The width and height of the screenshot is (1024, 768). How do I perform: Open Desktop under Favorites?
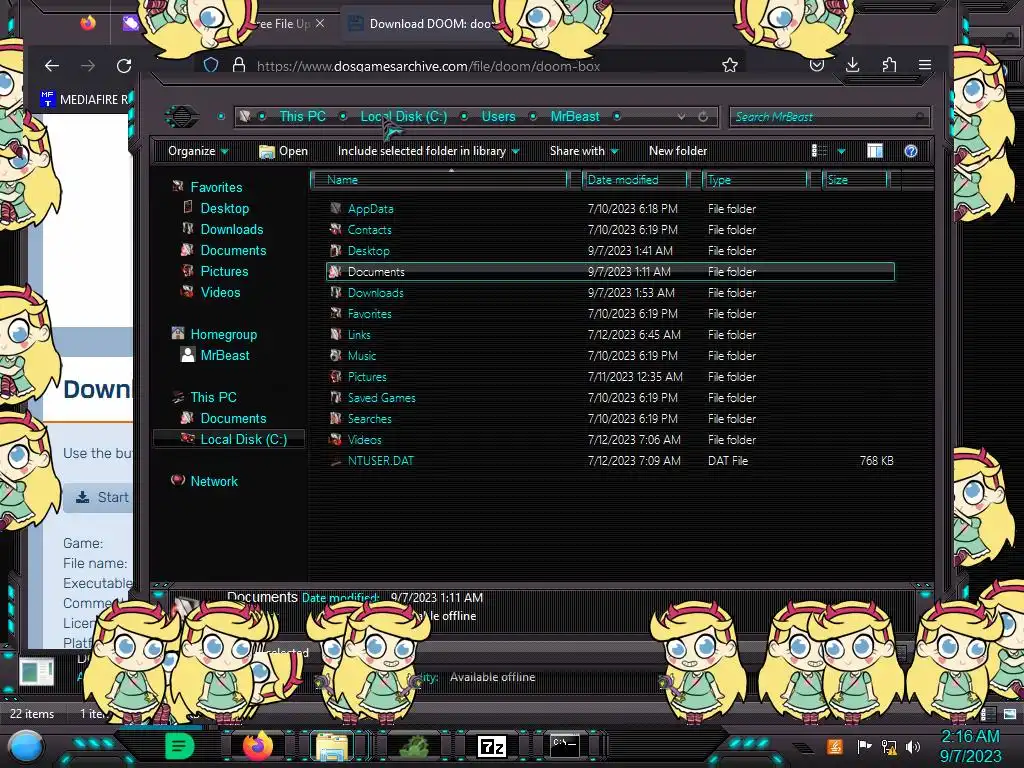224,208
